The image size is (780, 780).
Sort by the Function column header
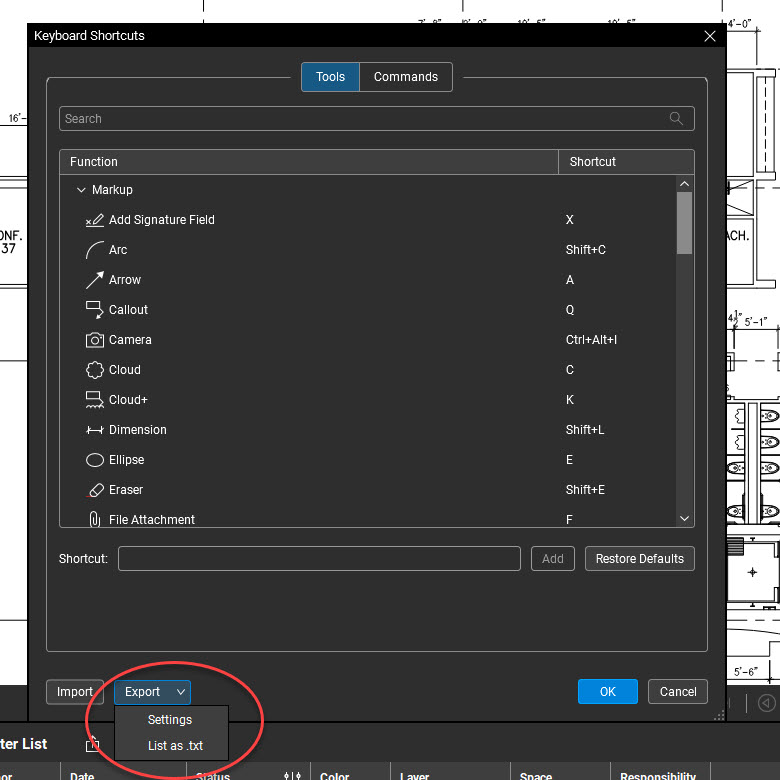click(309, 162)
